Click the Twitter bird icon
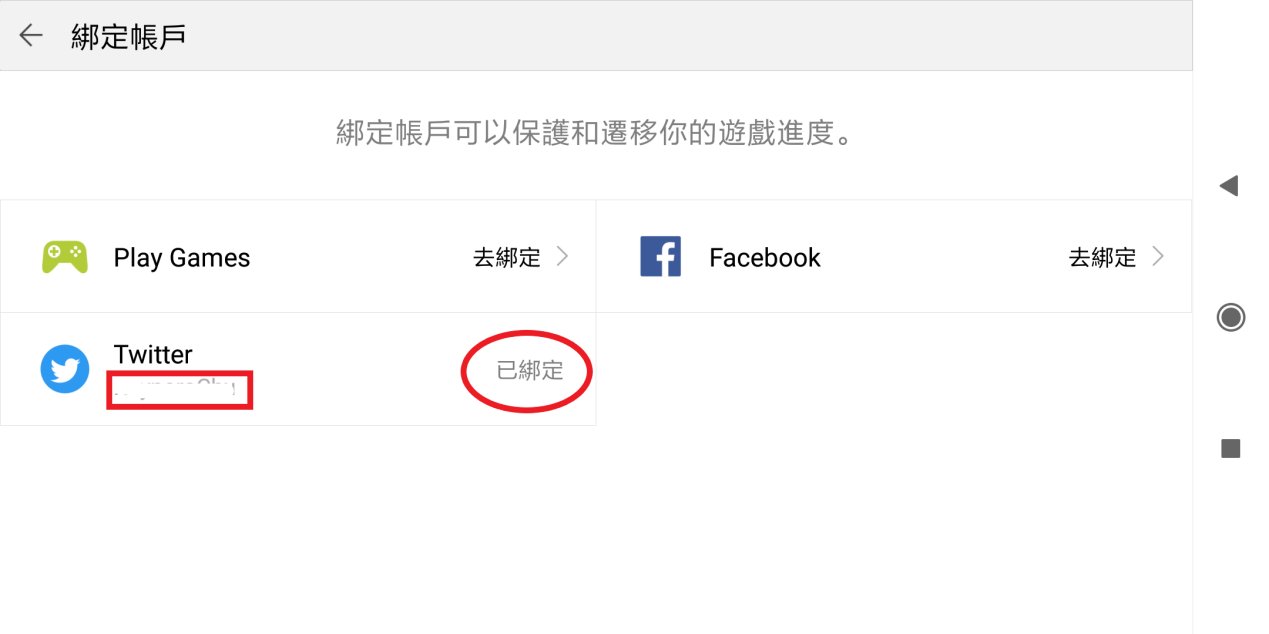Viewport: 1269px width, 634px height. [x=65, y=369]
